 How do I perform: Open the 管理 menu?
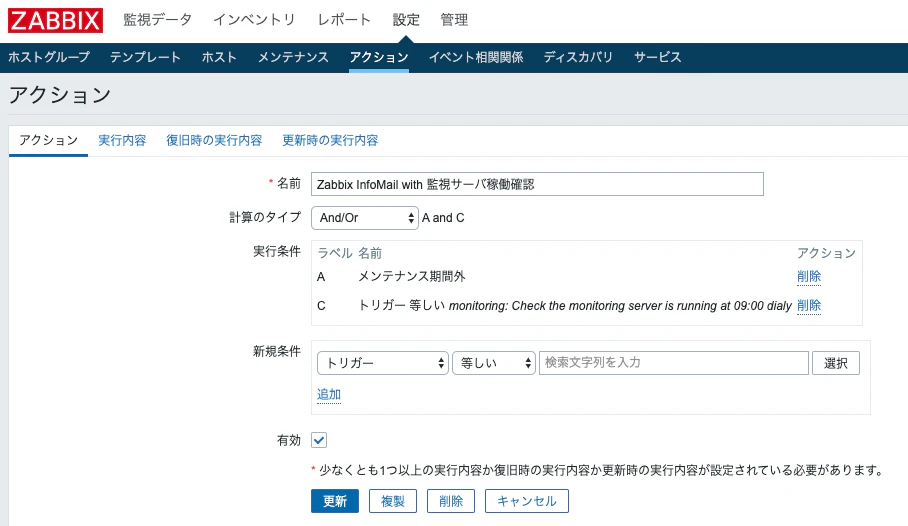point(454,20)
